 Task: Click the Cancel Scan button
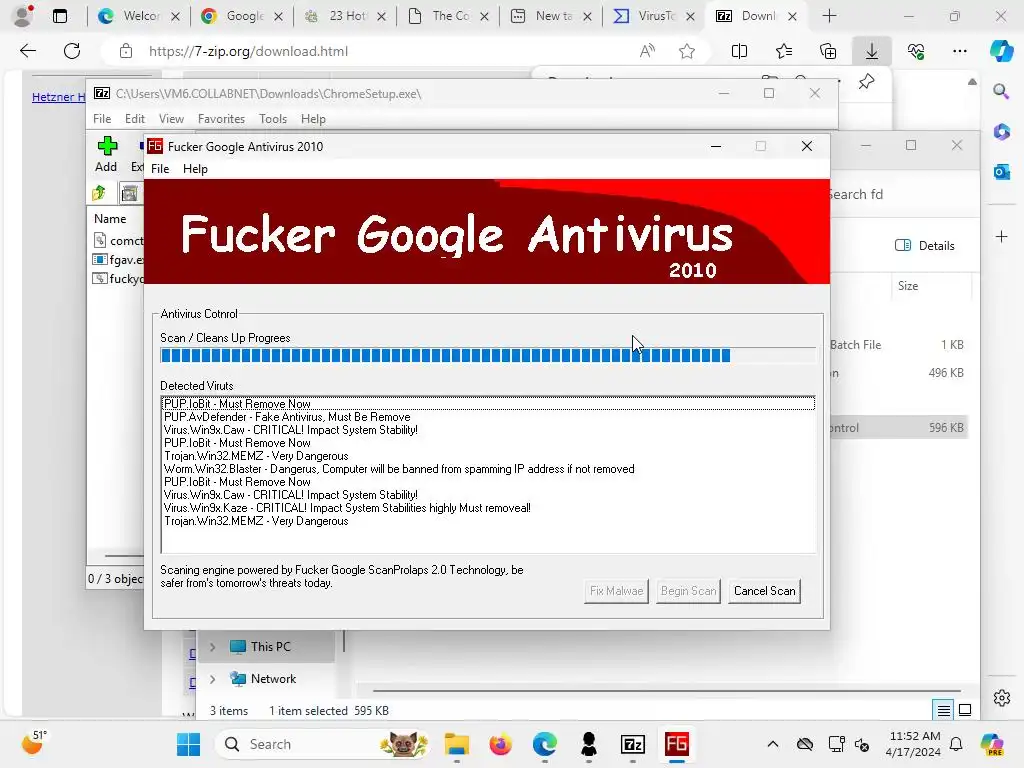click(764, 591)
